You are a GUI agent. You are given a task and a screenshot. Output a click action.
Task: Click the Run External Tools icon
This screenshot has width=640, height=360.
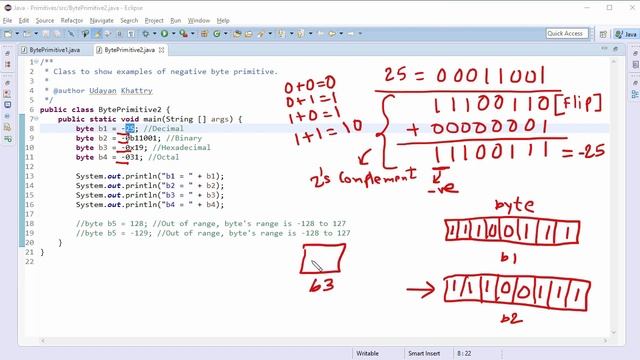coord(184,34)
